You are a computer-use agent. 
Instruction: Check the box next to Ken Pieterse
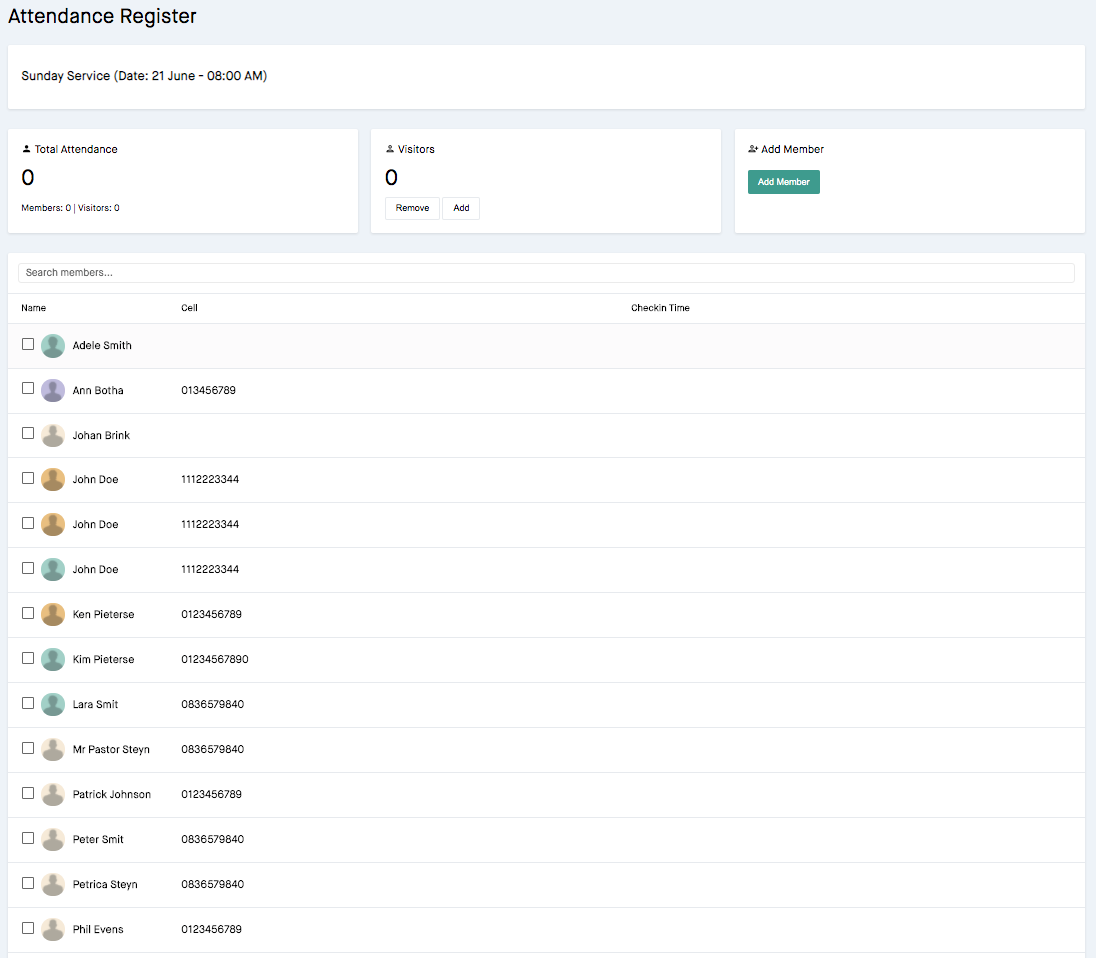click(x=28, y=613)
